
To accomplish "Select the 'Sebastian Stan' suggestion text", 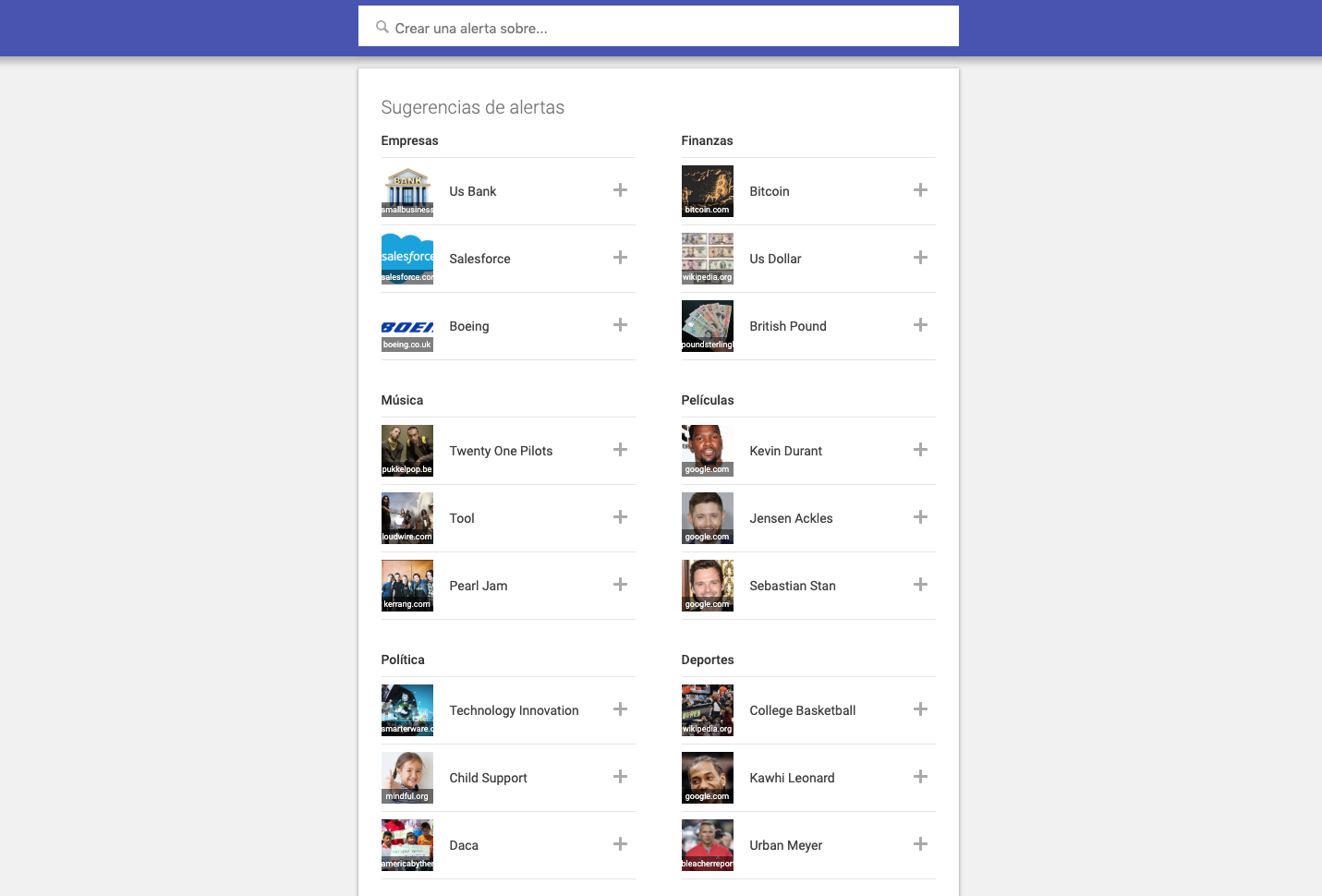I will click(793, 586).
